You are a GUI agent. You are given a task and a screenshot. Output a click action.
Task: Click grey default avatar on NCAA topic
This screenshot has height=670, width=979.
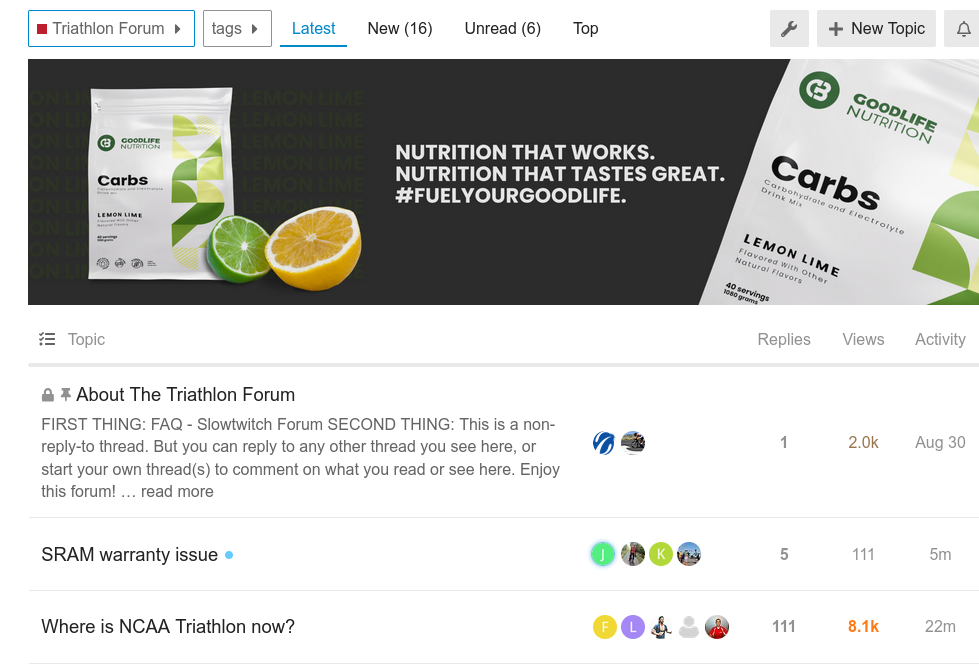tap(688, 627)
